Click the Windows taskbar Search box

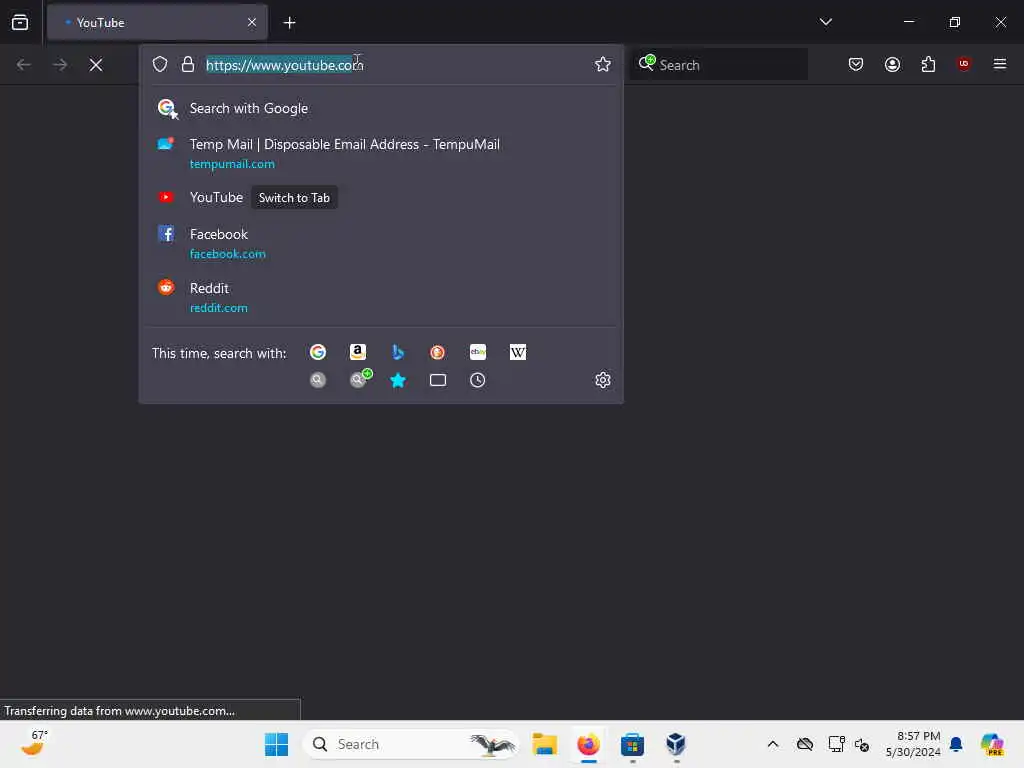pos(411,744)
